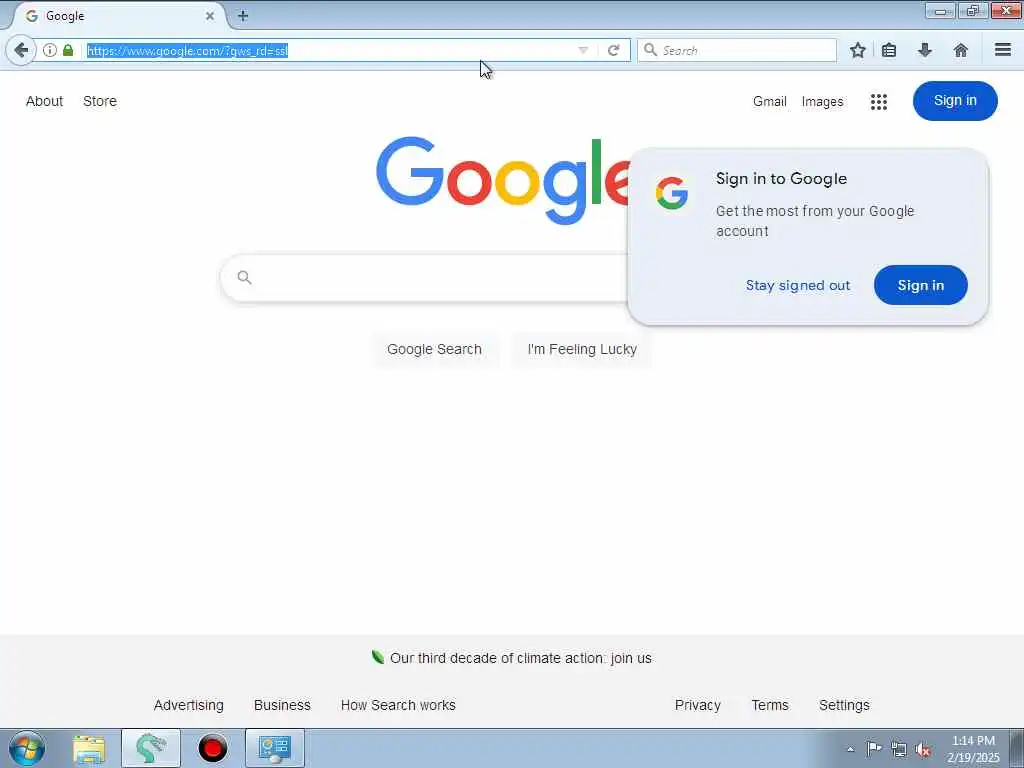Open the network status tray icon
Image resolution: width=1024 pixels, height=768 pixels.
(899, 749)
